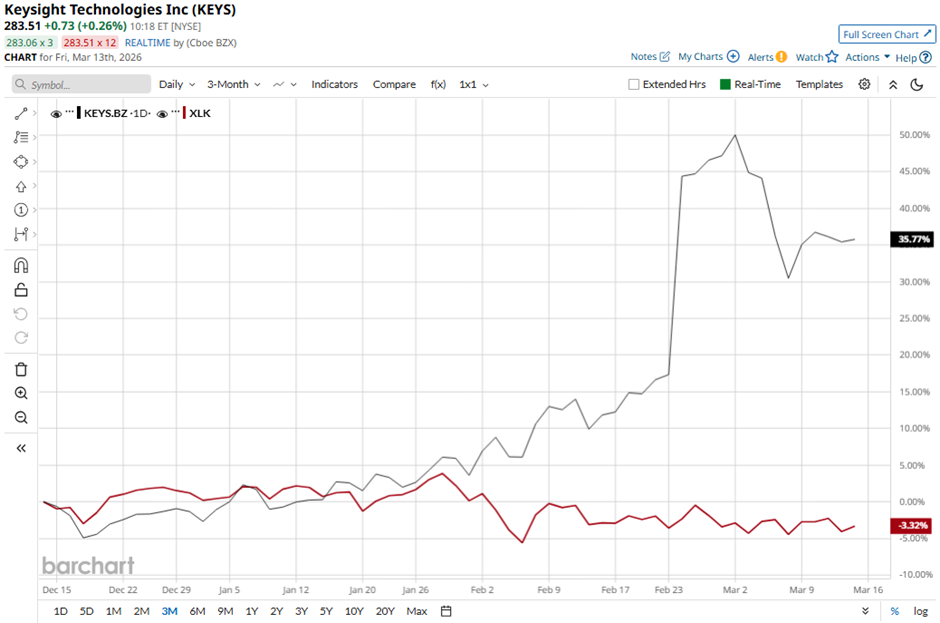Zoom out with the magnifier minus

pyautogui.click(x=21, y=417)
